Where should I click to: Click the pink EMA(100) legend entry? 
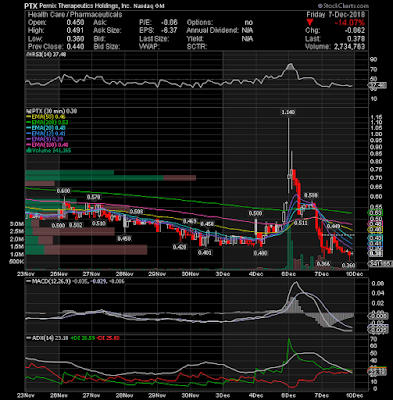47,145
